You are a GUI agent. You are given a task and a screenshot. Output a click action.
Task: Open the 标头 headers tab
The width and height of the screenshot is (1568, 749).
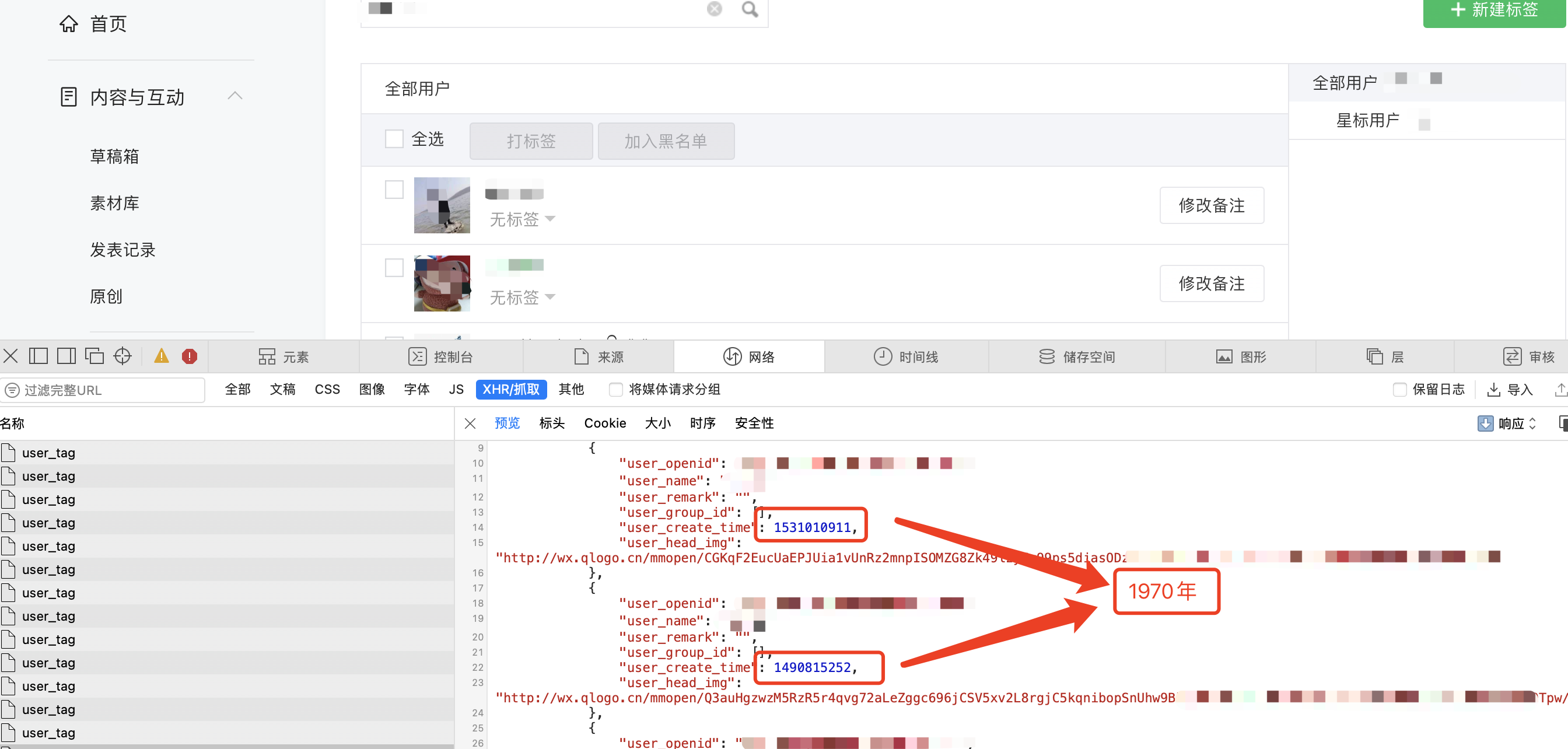click(x=551, y=423)
